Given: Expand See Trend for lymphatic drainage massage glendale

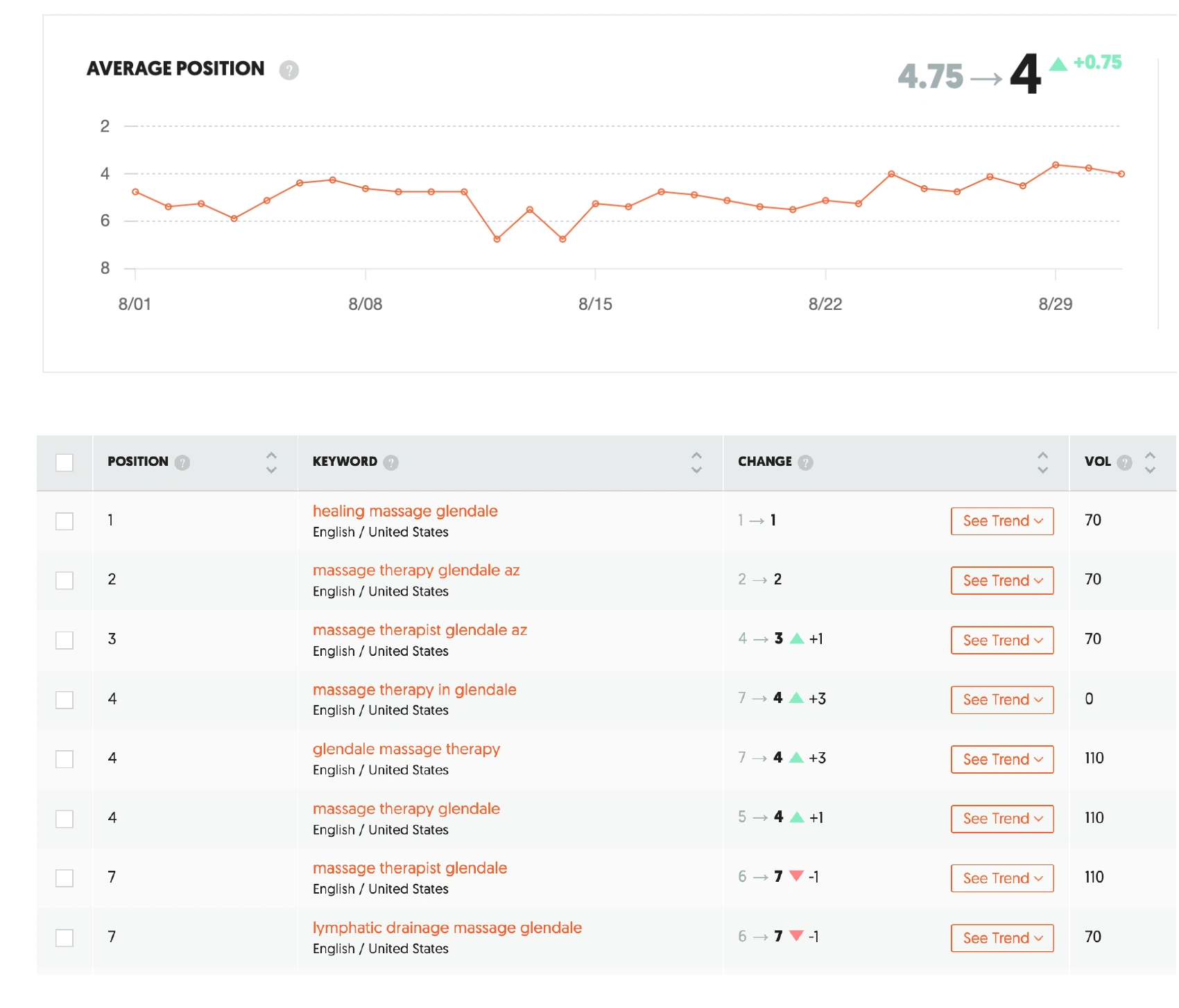Looking at the screenshot, I should (1002, 938).
